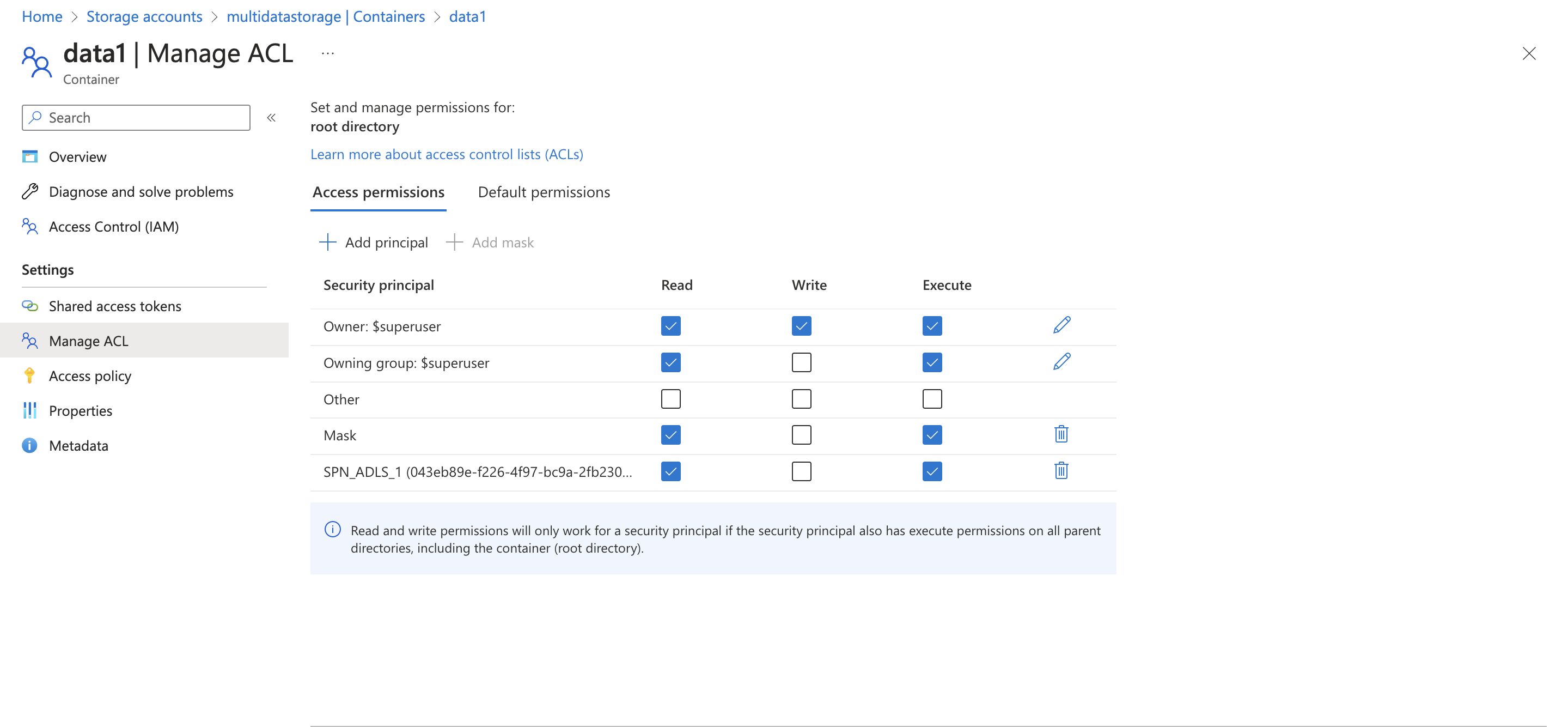Toggle Write checkbox on Mask row
Screen dimensions: 1568x727
[801, 435]
